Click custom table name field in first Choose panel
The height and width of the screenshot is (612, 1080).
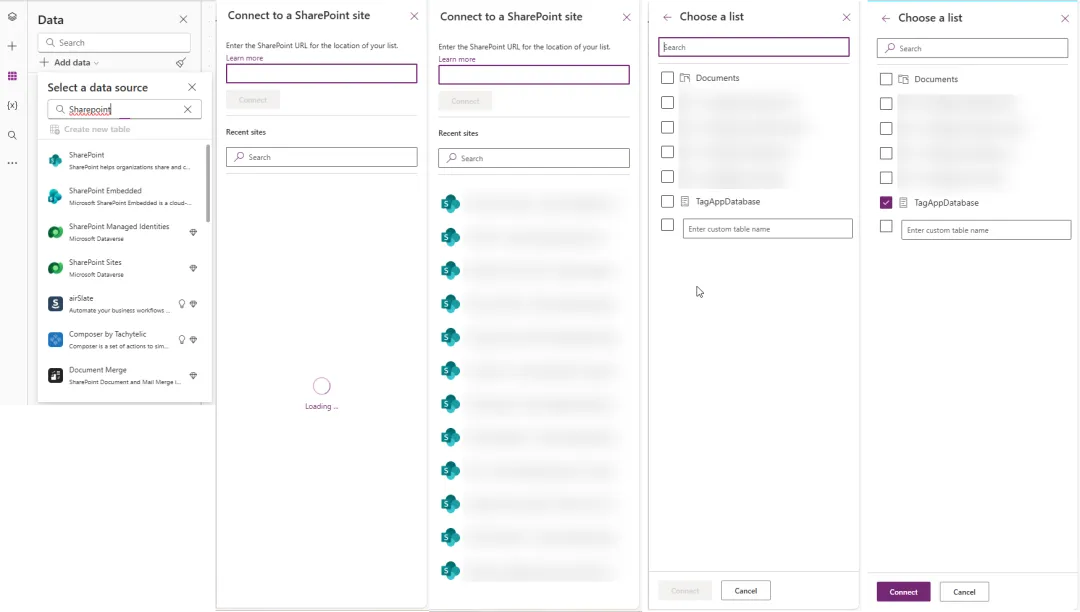tap(767, 229)
